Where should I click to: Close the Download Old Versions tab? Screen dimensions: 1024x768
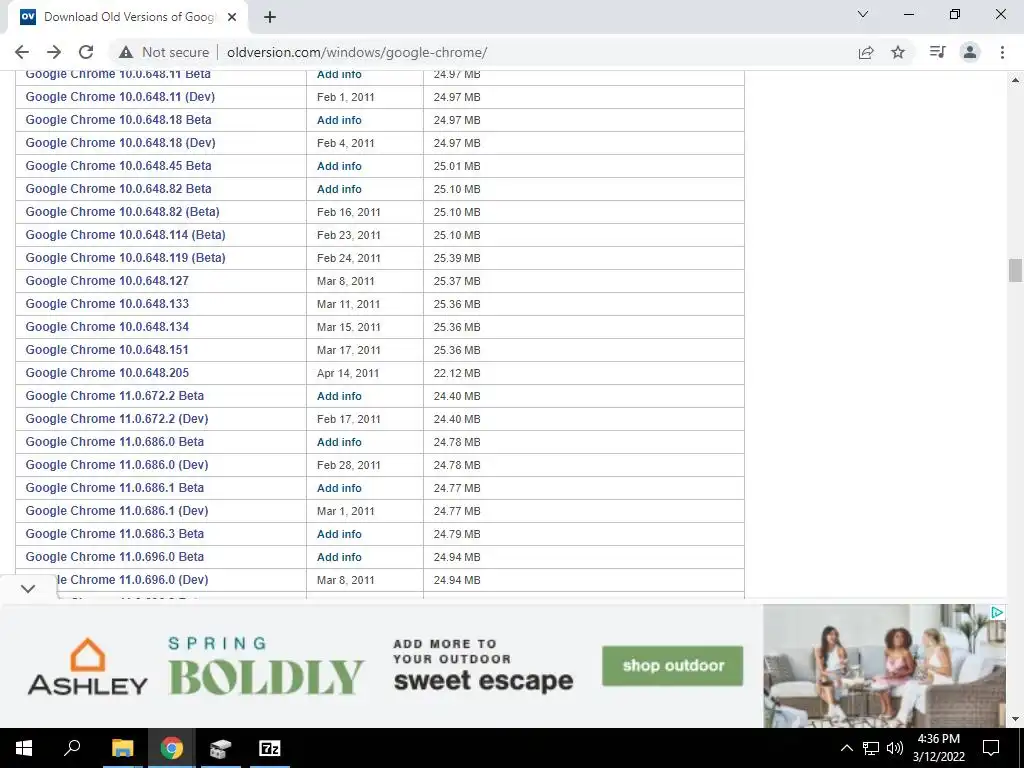(232, 17)
